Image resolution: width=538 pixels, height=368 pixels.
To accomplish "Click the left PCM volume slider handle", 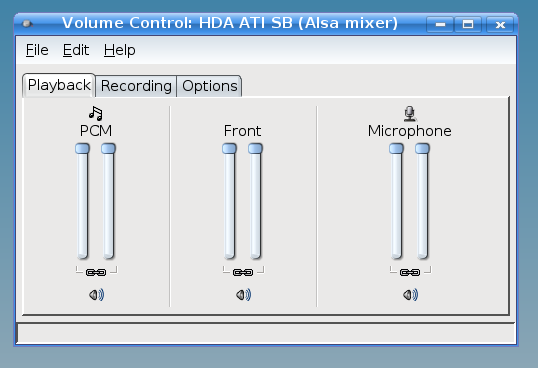I will point(82,149).
